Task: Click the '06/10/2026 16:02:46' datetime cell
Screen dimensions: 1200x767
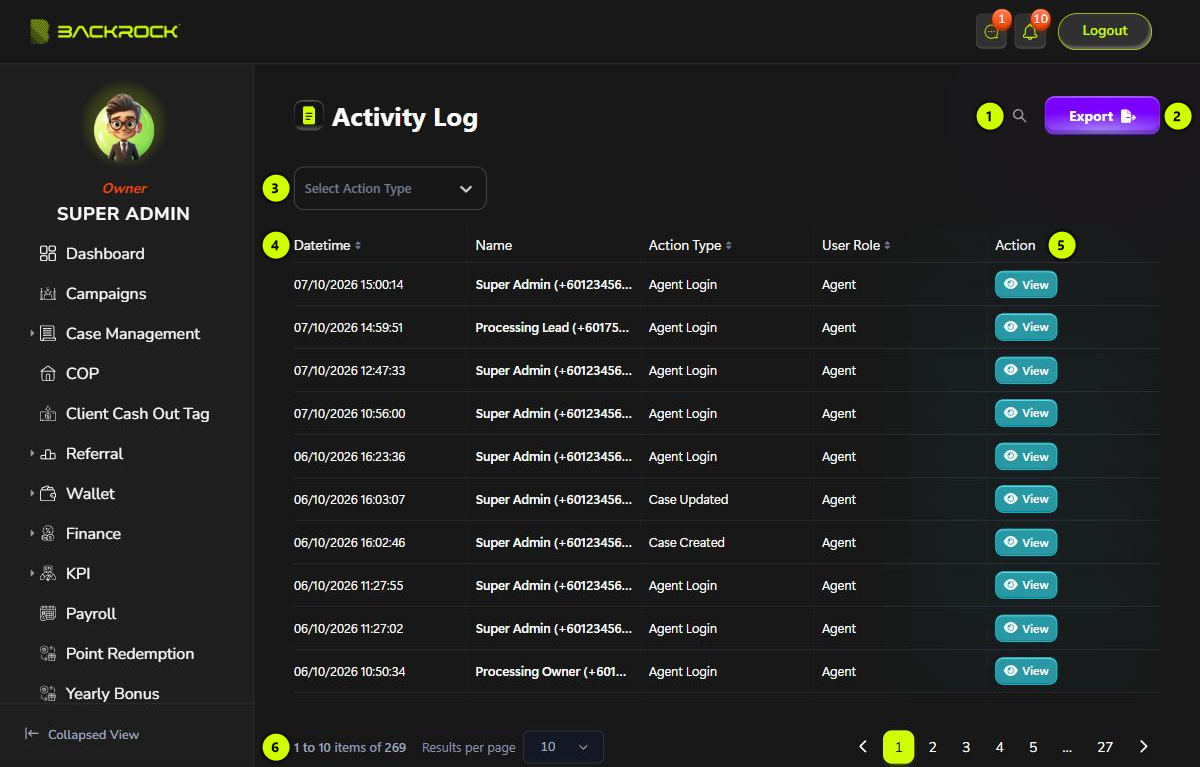Action: 349,543
